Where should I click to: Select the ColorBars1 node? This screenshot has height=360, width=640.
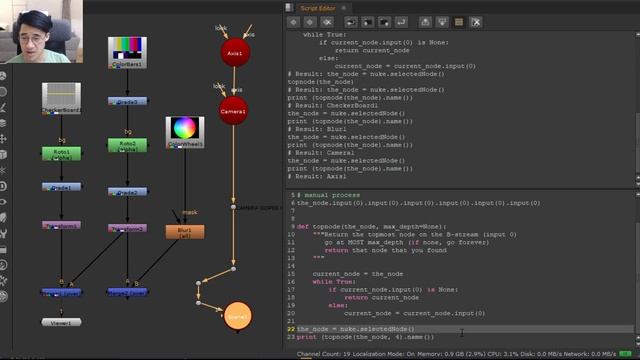click(127, 53)
